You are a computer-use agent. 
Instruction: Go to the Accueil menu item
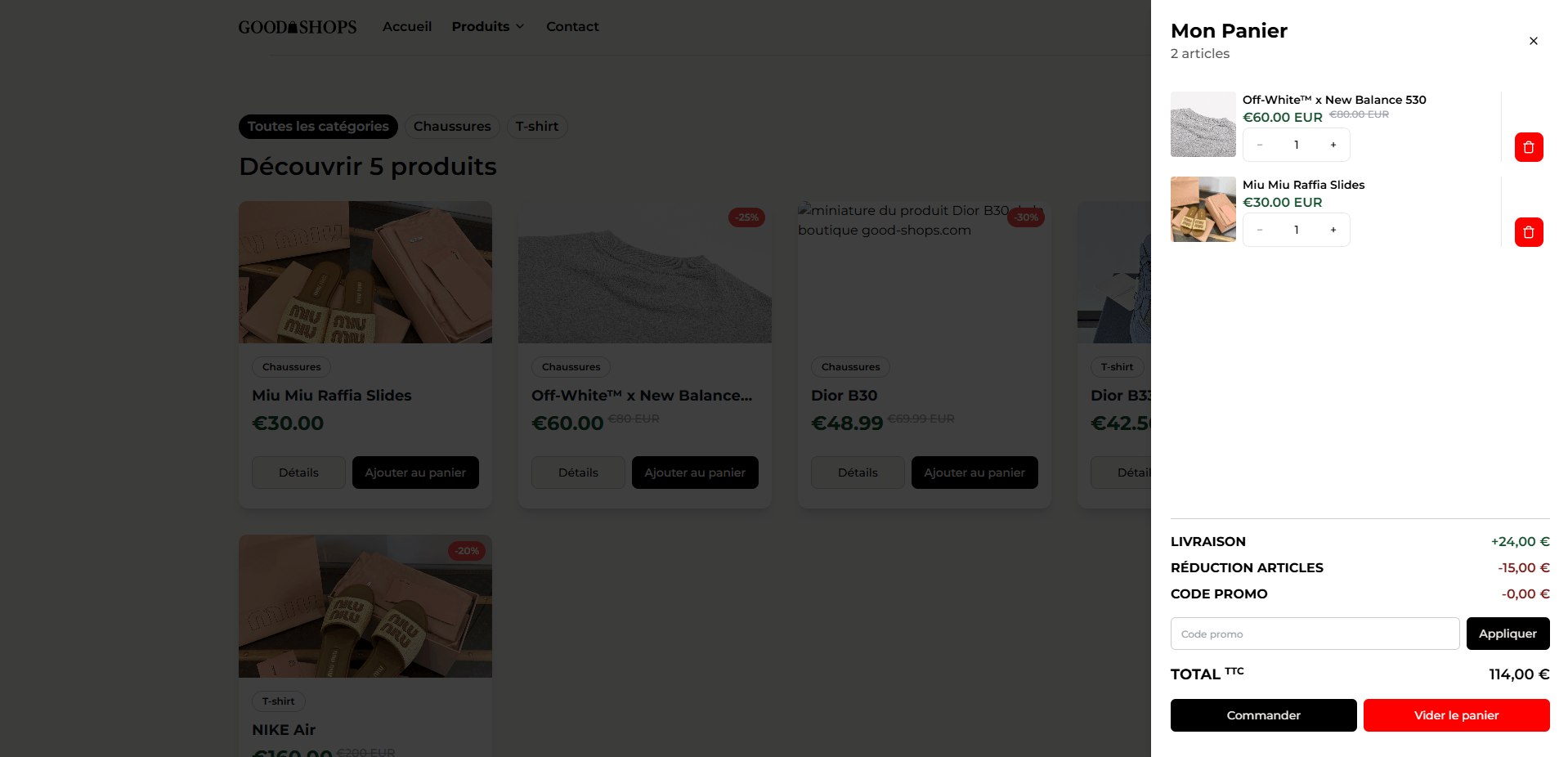click(x=406, y=26)
